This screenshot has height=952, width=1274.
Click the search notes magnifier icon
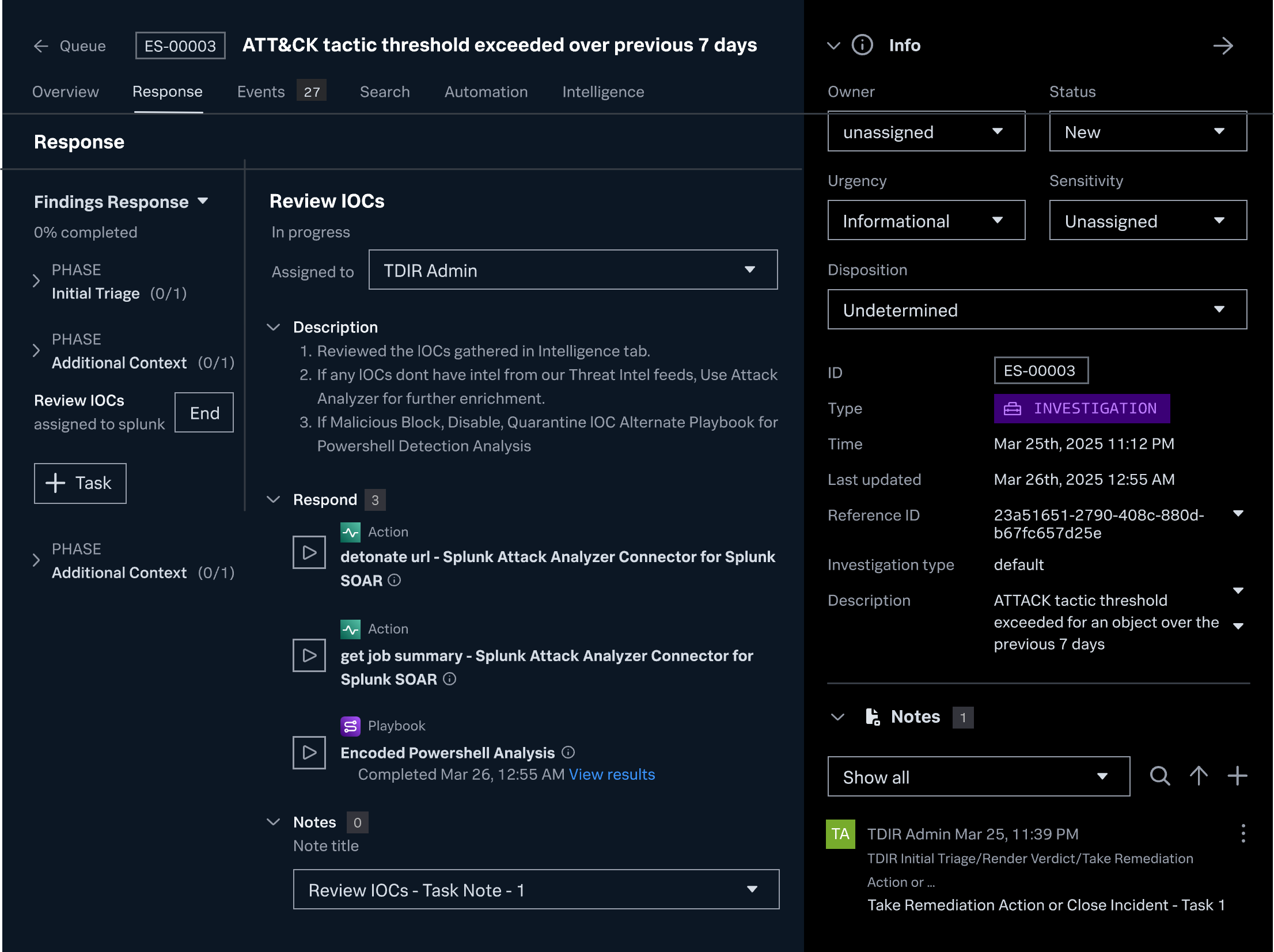point(1159,776)
